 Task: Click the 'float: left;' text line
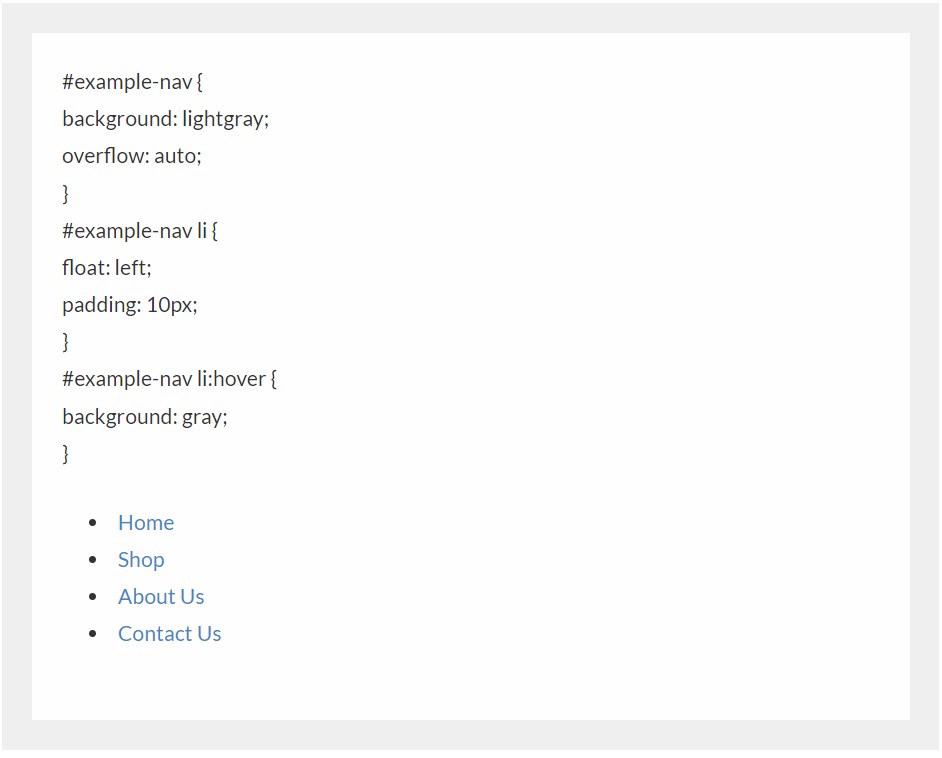[x=106, y=268]
